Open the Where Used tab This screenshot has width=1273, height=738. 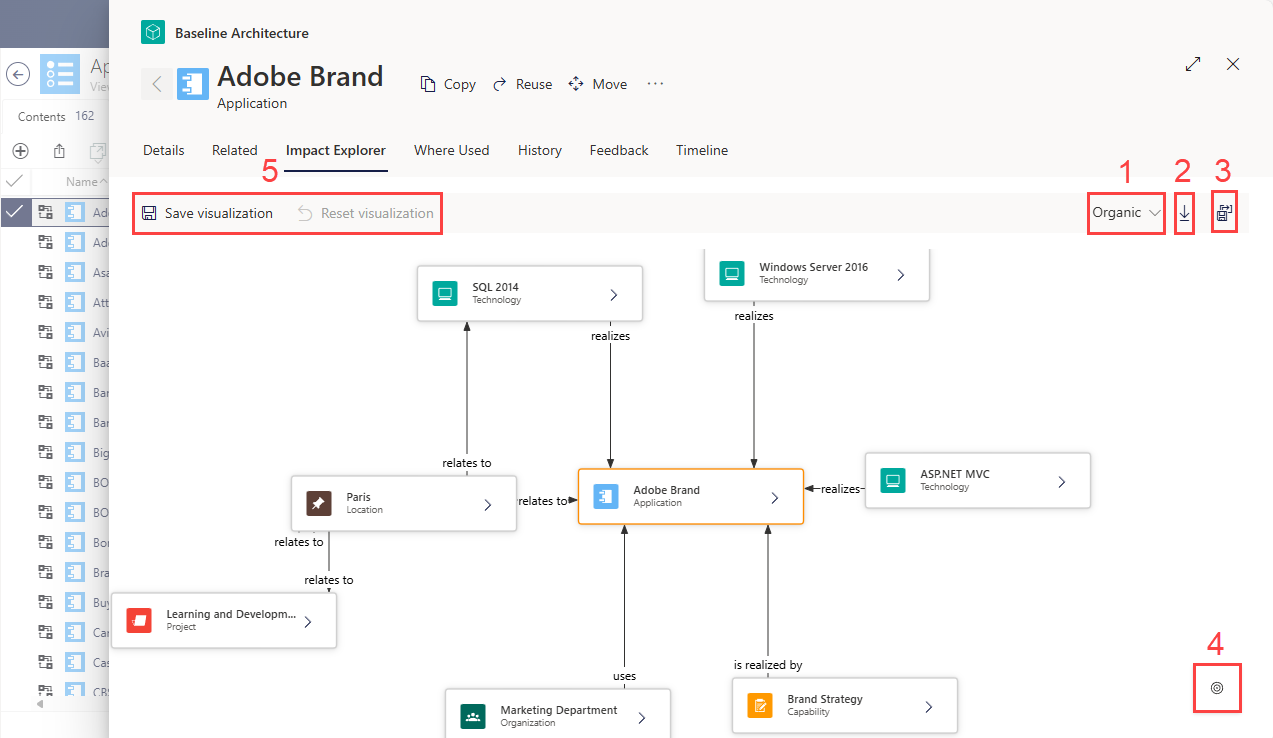(452, 150)
